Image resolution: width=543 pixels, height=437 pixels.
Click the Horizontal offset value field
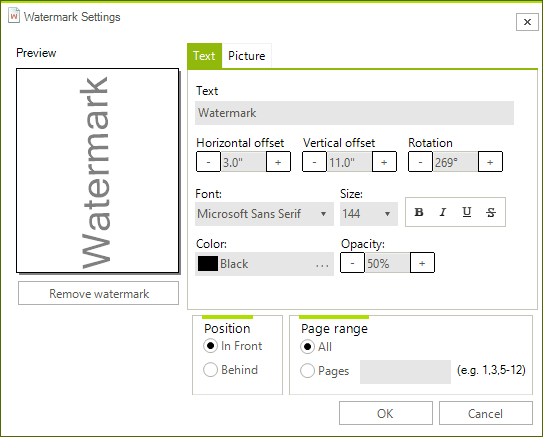click(243, 162)
